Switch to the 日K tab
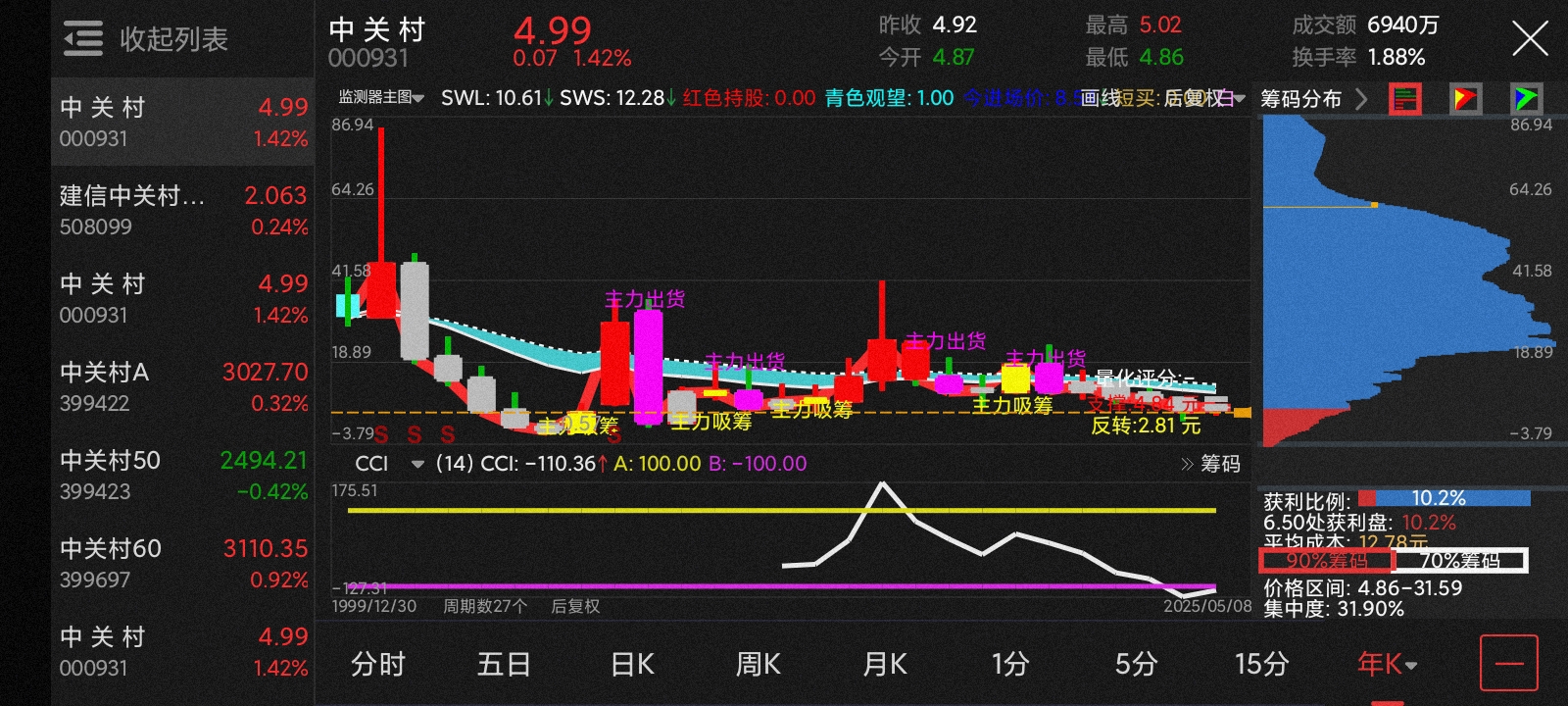This screenshot has height=706, width=1568. [632, 664]
